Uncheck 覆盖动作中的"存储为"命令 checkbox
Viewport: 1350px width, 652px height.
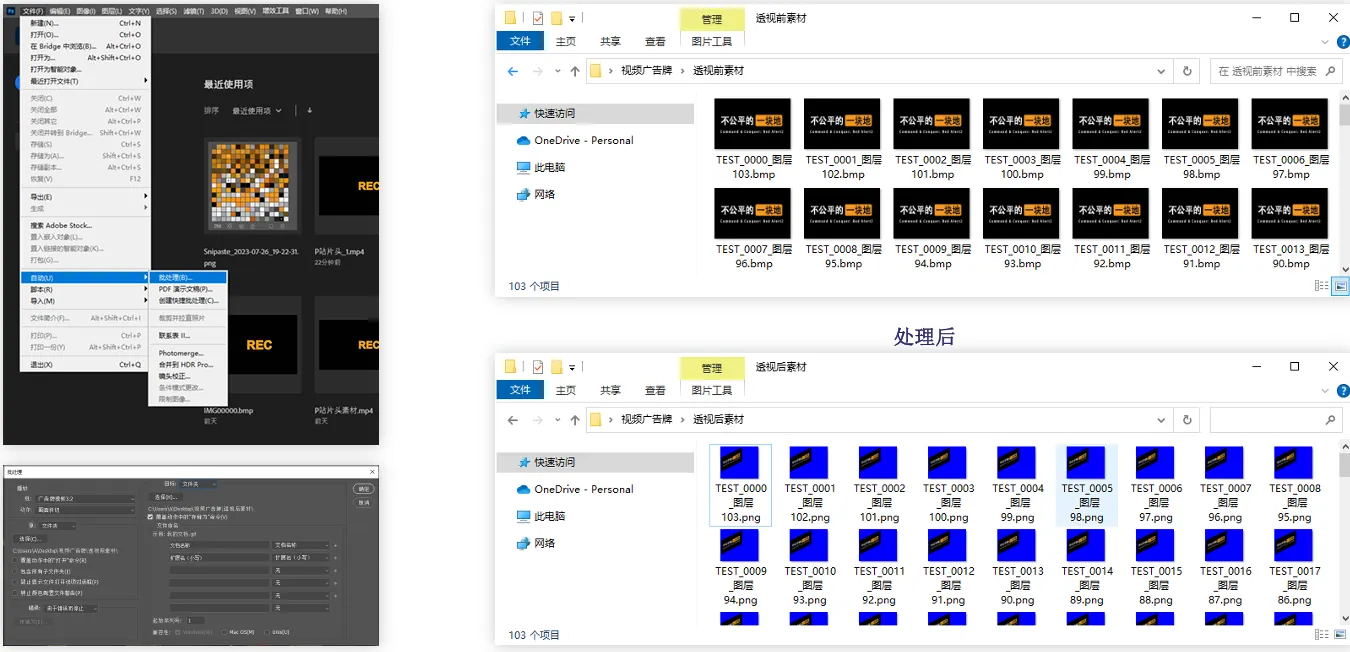(150, 517)
